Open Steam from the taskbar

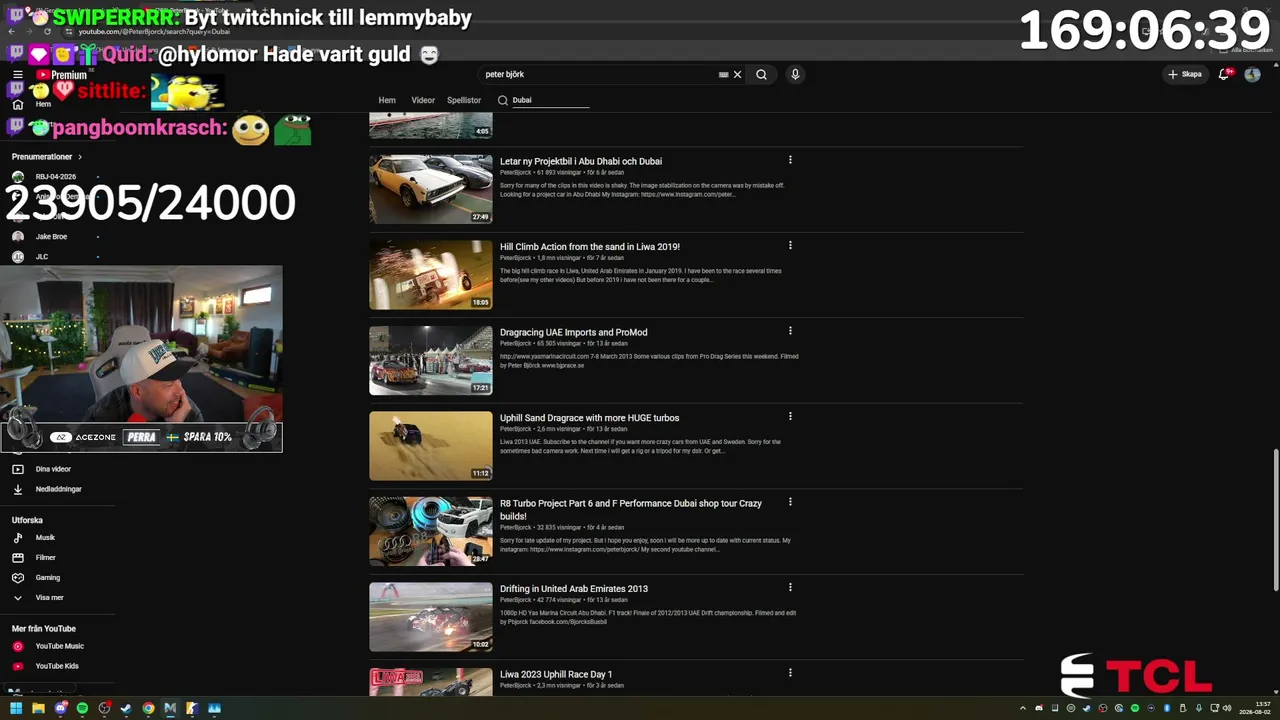click(x=126, y=708)
